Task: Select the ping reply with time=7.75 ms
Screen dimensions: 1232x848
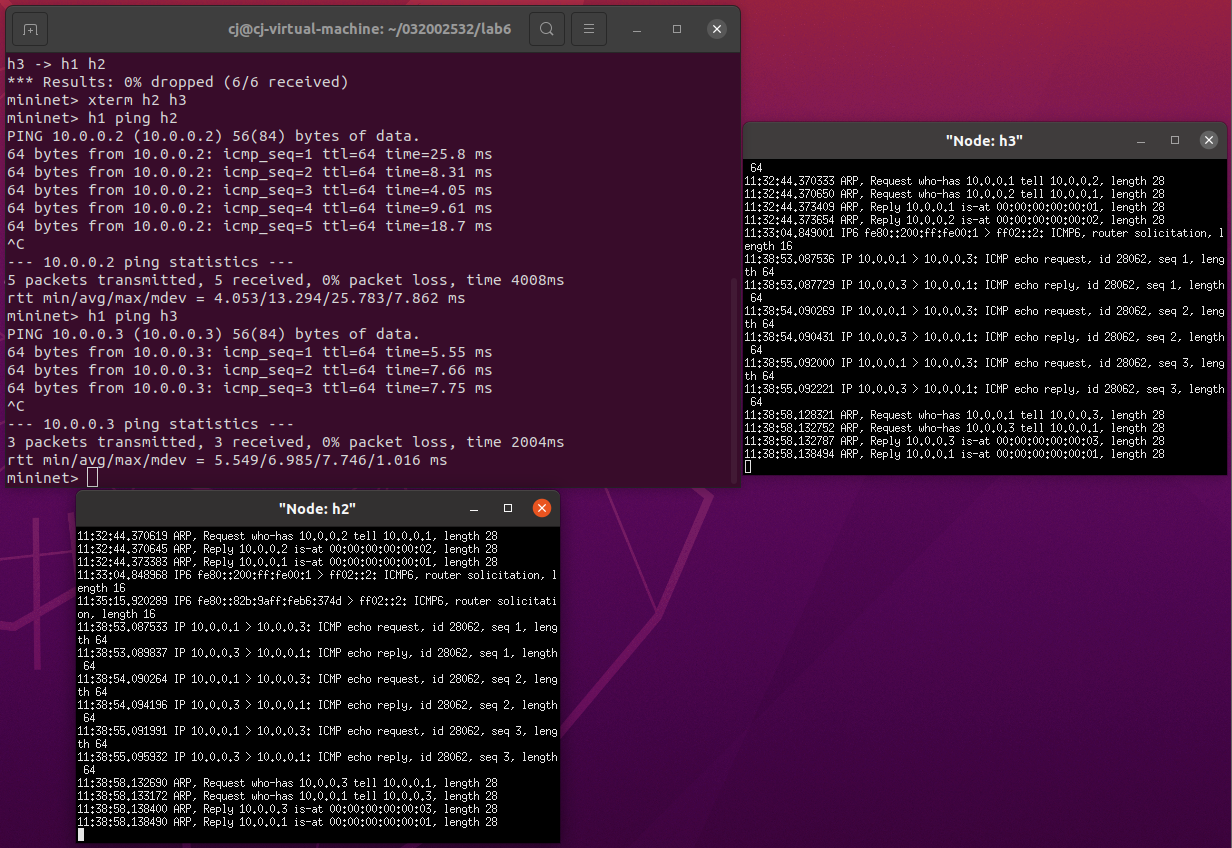Action: point(250,388)
